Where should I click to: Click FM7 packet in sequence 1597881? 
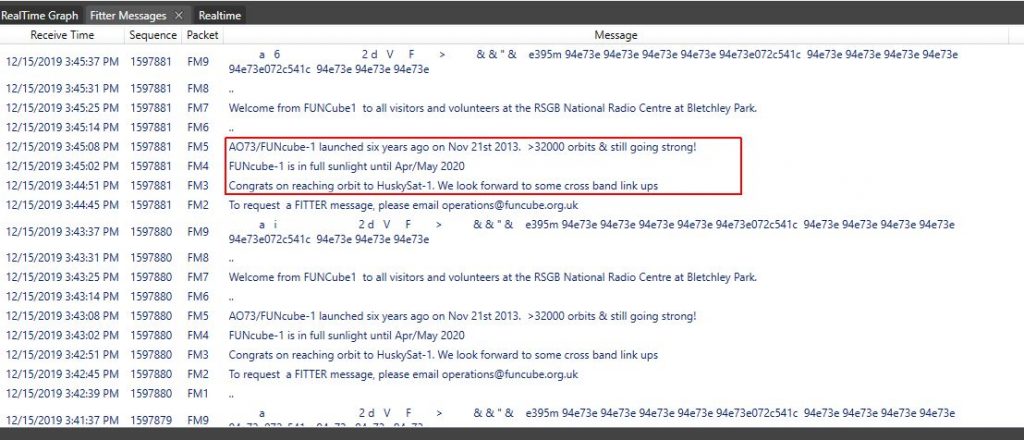pyautogui.click(x=198, y=108)
